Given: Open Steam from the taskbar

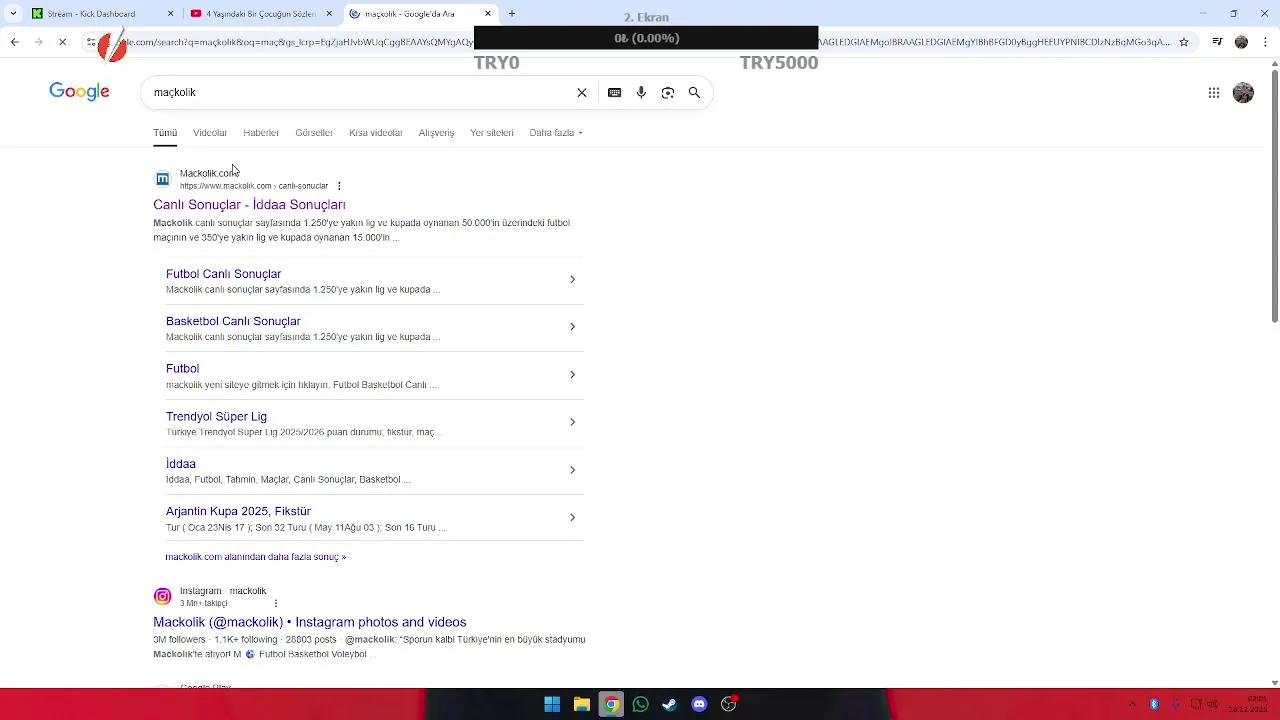Looking at the screenshot, I should pyautogui.click(x=669, y=704).
